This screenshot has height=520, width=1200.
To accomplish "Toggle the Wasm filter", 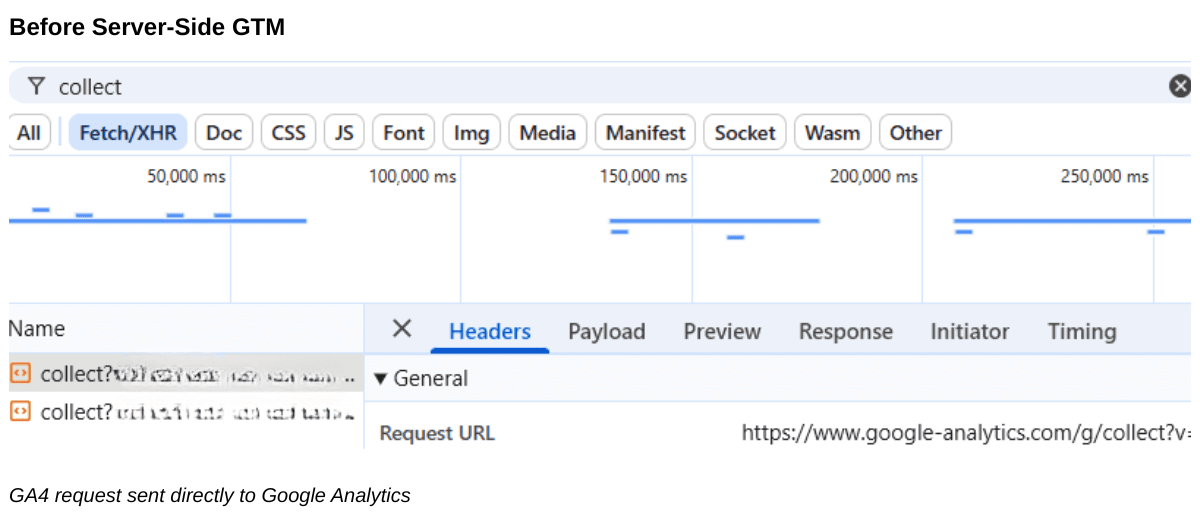I will pos(832,133).
